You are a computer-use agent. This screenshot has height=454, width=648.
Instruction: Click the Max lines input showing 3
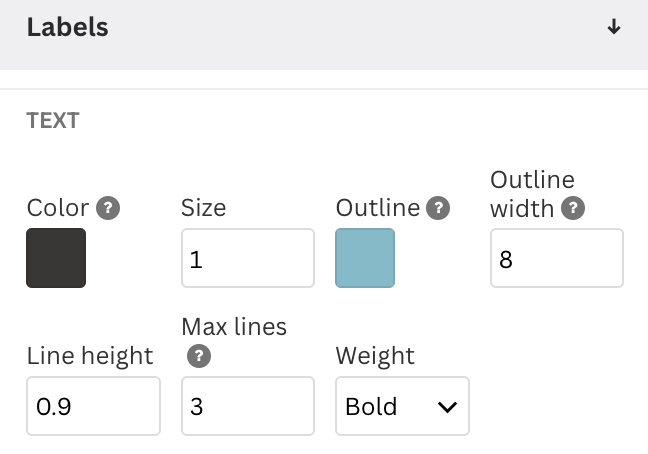(x=248, y=406)
